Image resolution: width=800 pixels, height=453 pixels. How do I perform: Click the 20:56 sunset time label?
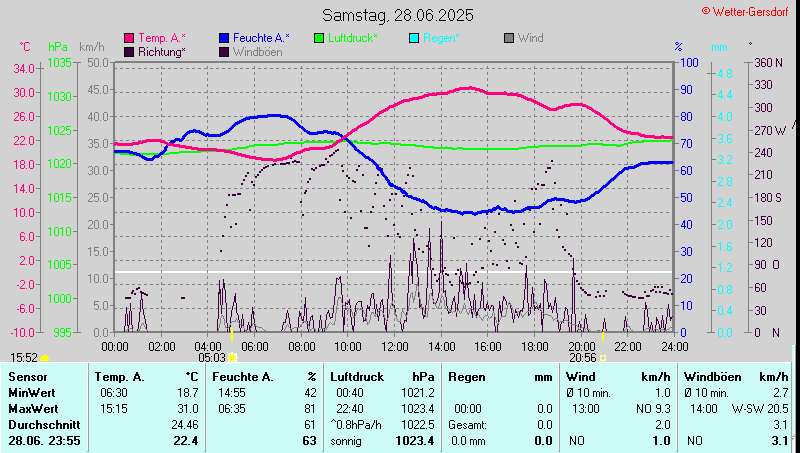click(x=583, y=358)
